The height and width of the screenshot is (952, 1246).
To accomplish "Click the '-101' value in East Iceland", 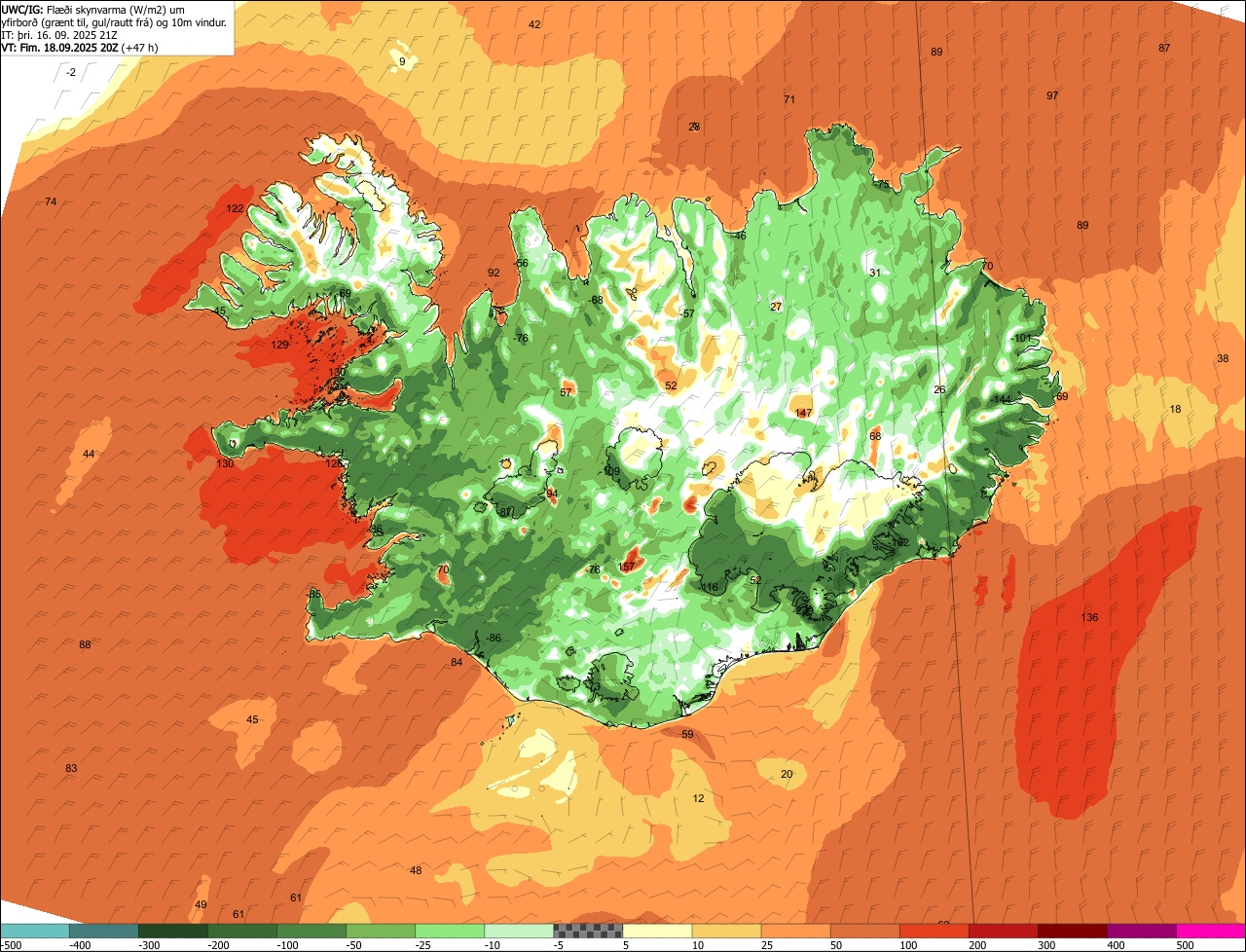I will point(1020,338).
